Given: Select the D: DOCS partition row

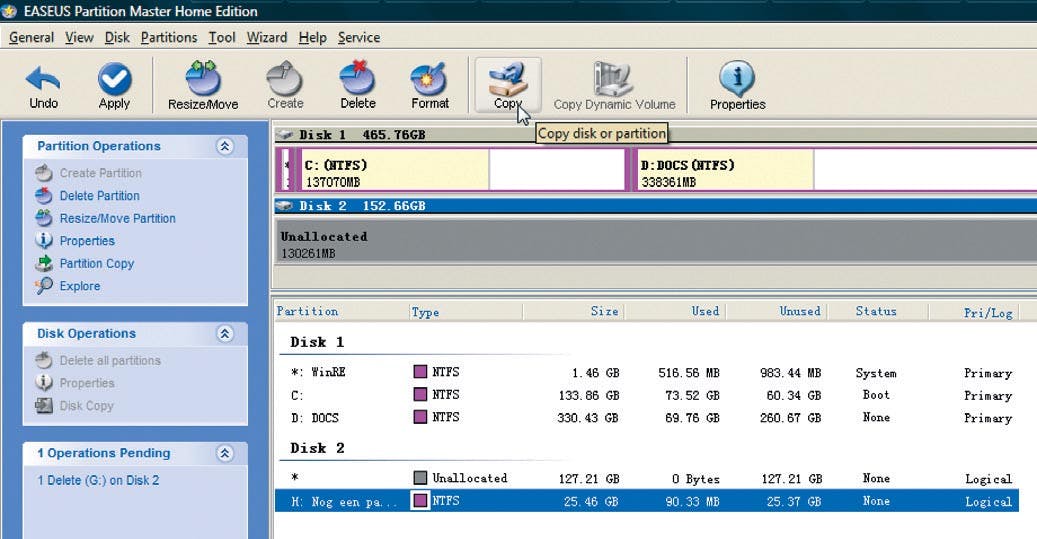Looking at the screenshot, I should pos(647,417).
